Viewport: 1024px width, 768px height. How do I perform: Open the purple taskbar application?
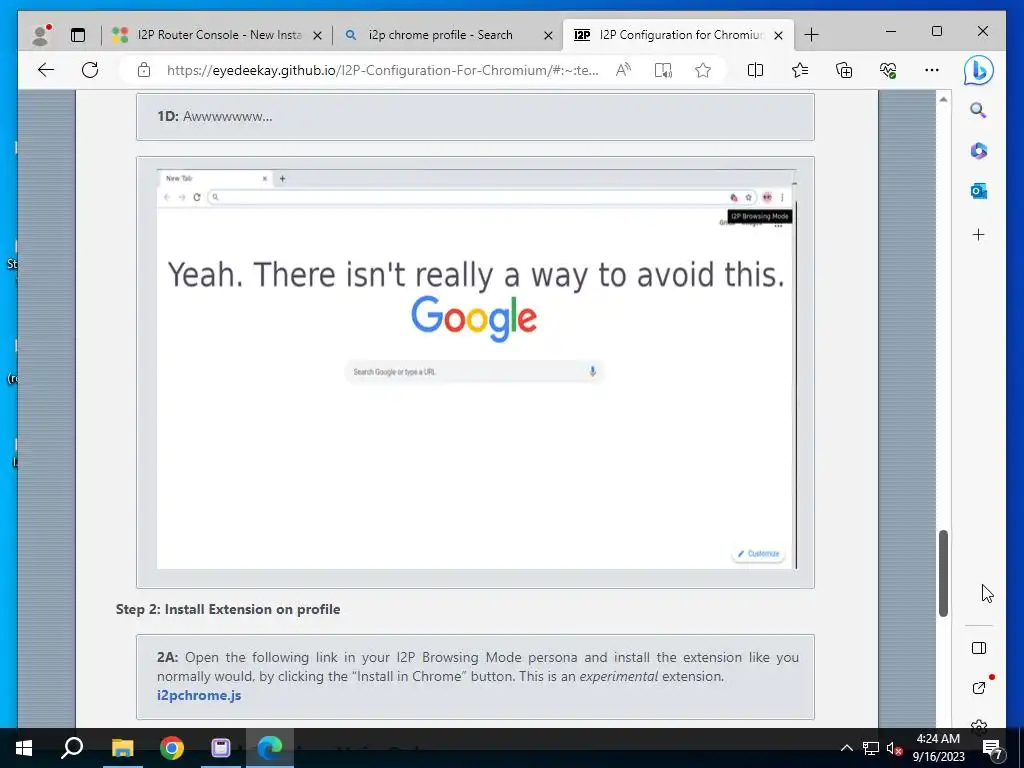pyautogui.click(x=221, y=748)
